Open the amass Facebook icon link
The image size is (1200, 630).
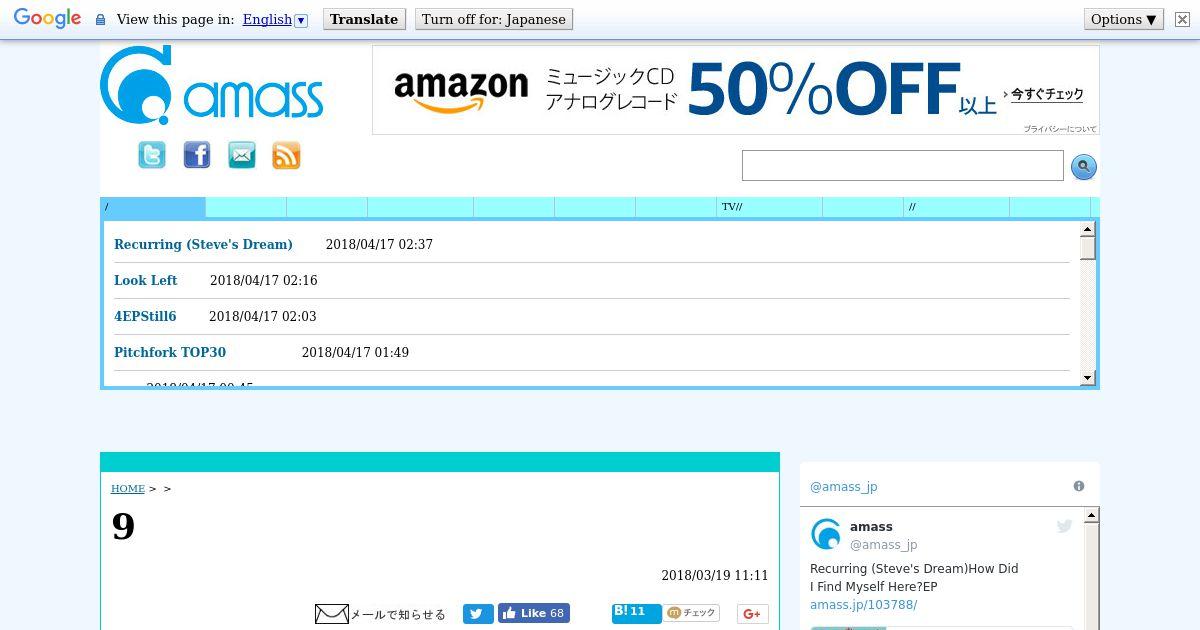[197, 155]
